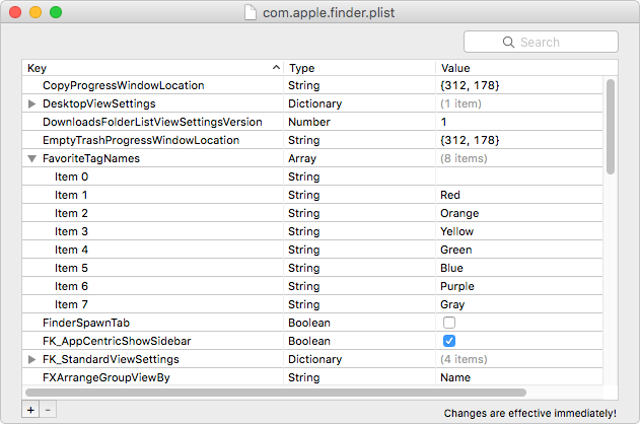Screen dimensions: 640x424
Task: Select the Item 0 row
Action: pos(312,177)
